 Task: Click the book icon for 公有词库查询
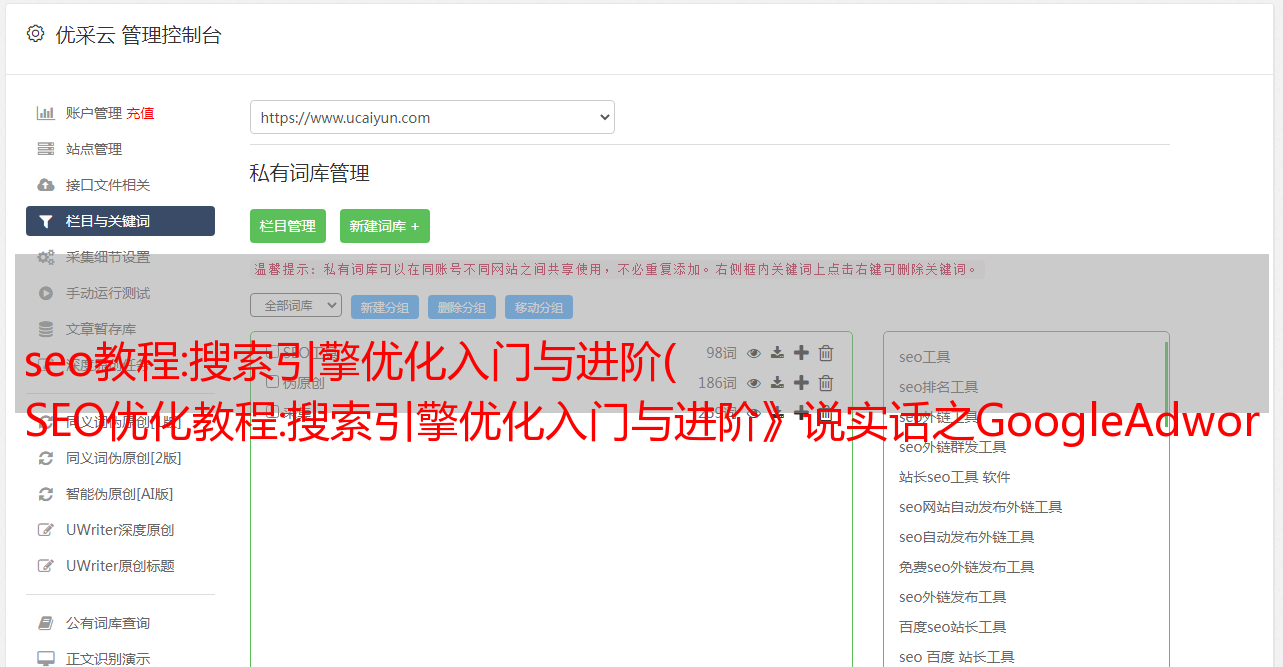tap(46, 623)
